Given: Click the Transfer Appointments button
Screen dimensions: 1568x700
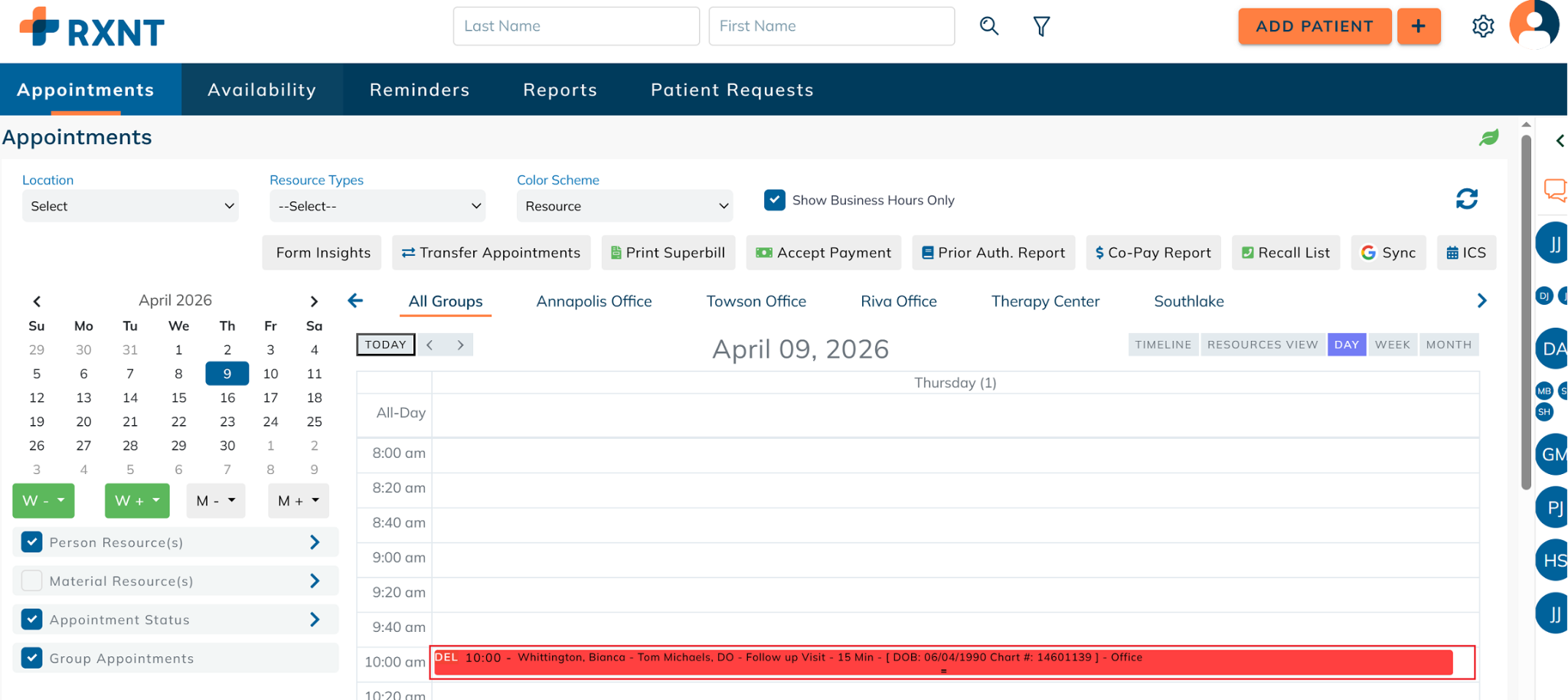Looking at the screenshot, I should pos(492,253).
